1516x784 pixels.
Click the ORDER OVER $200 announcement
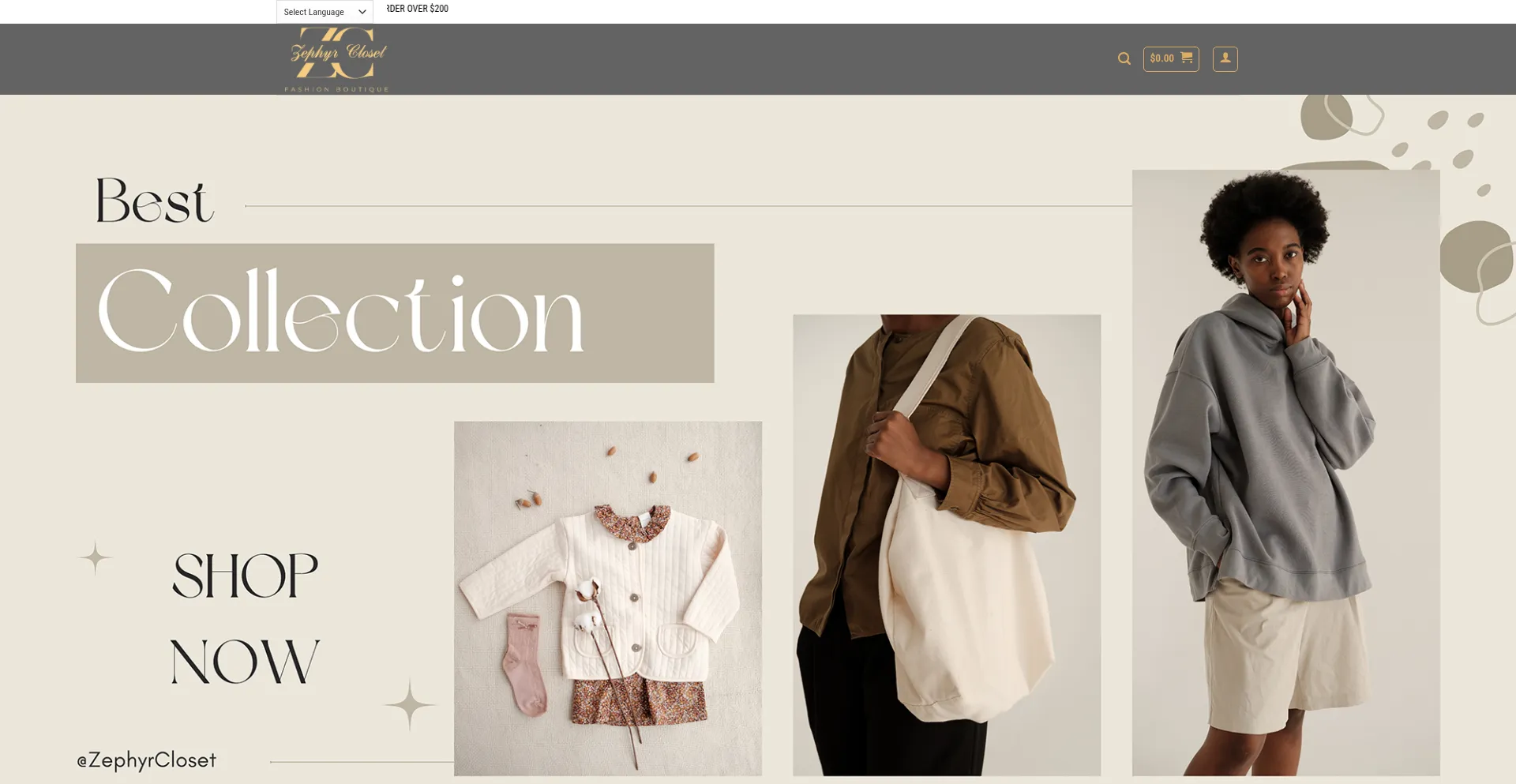(415, 9)
